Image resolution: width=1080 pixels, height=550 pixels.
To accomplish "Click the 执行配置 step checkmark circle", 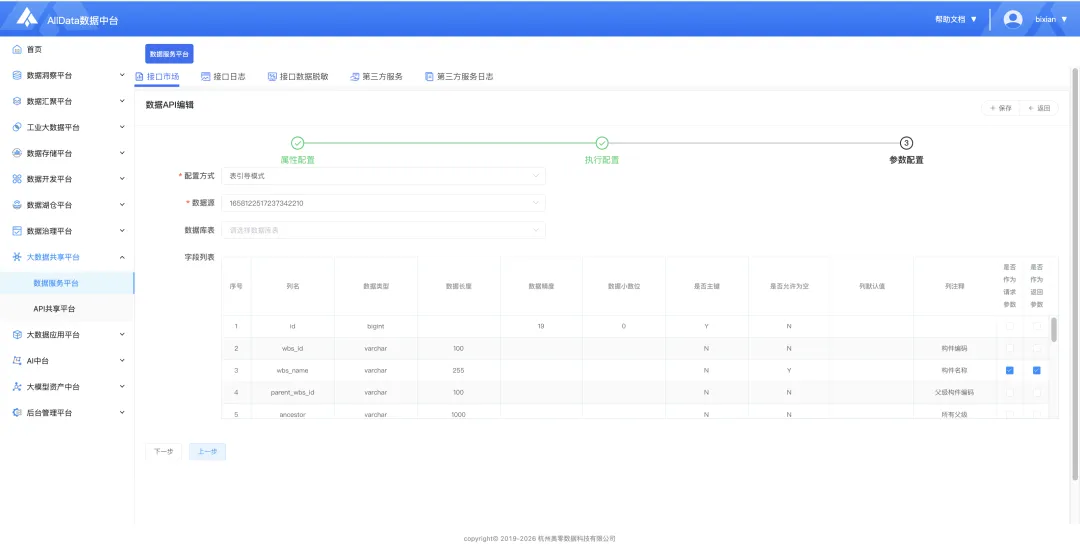I will (x=602, y=143).
